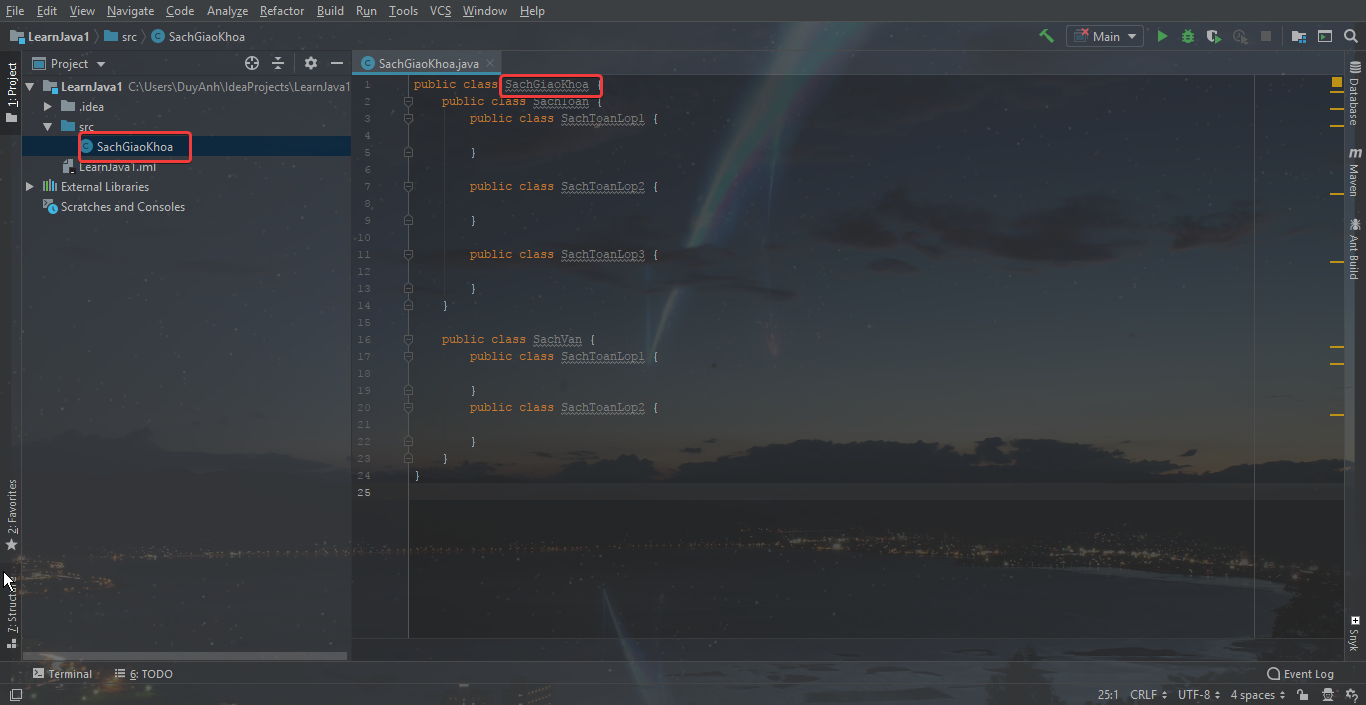The image size is (1366, 705).
Task: Select the LearnJava1.iml file in the tree
Action: 117,167
